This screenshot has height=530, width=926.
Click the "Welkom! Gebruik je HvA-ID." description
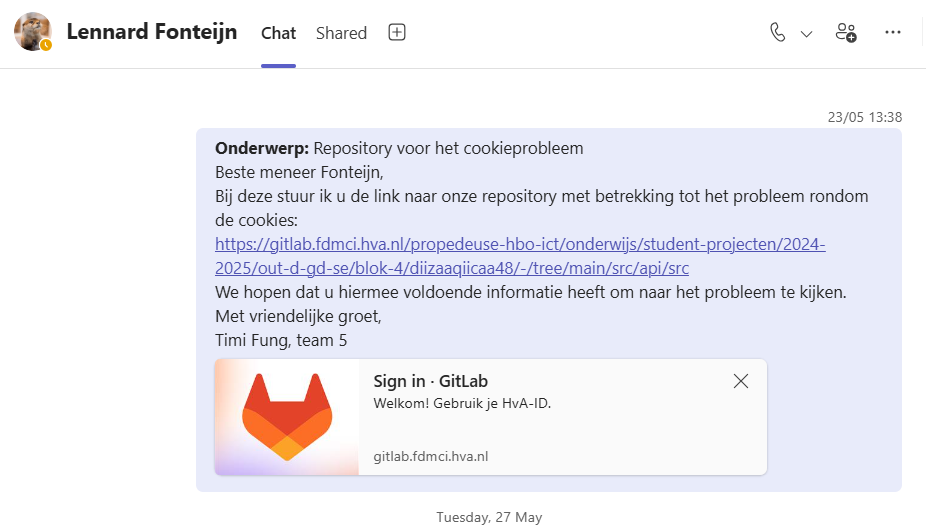point(462,403)
